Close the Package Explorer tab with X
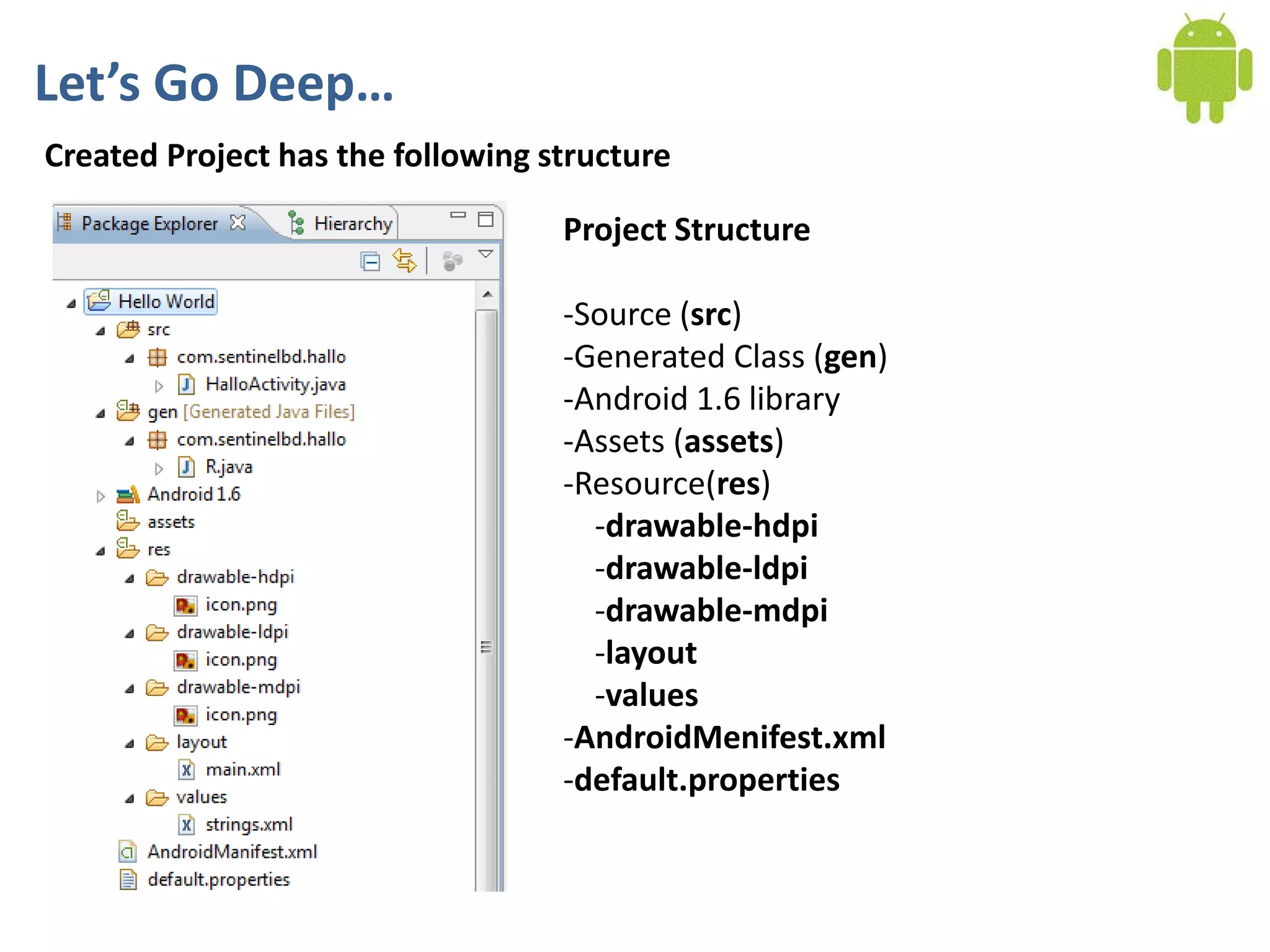Screen dimensions: 1270x952 tap(238, 223)
